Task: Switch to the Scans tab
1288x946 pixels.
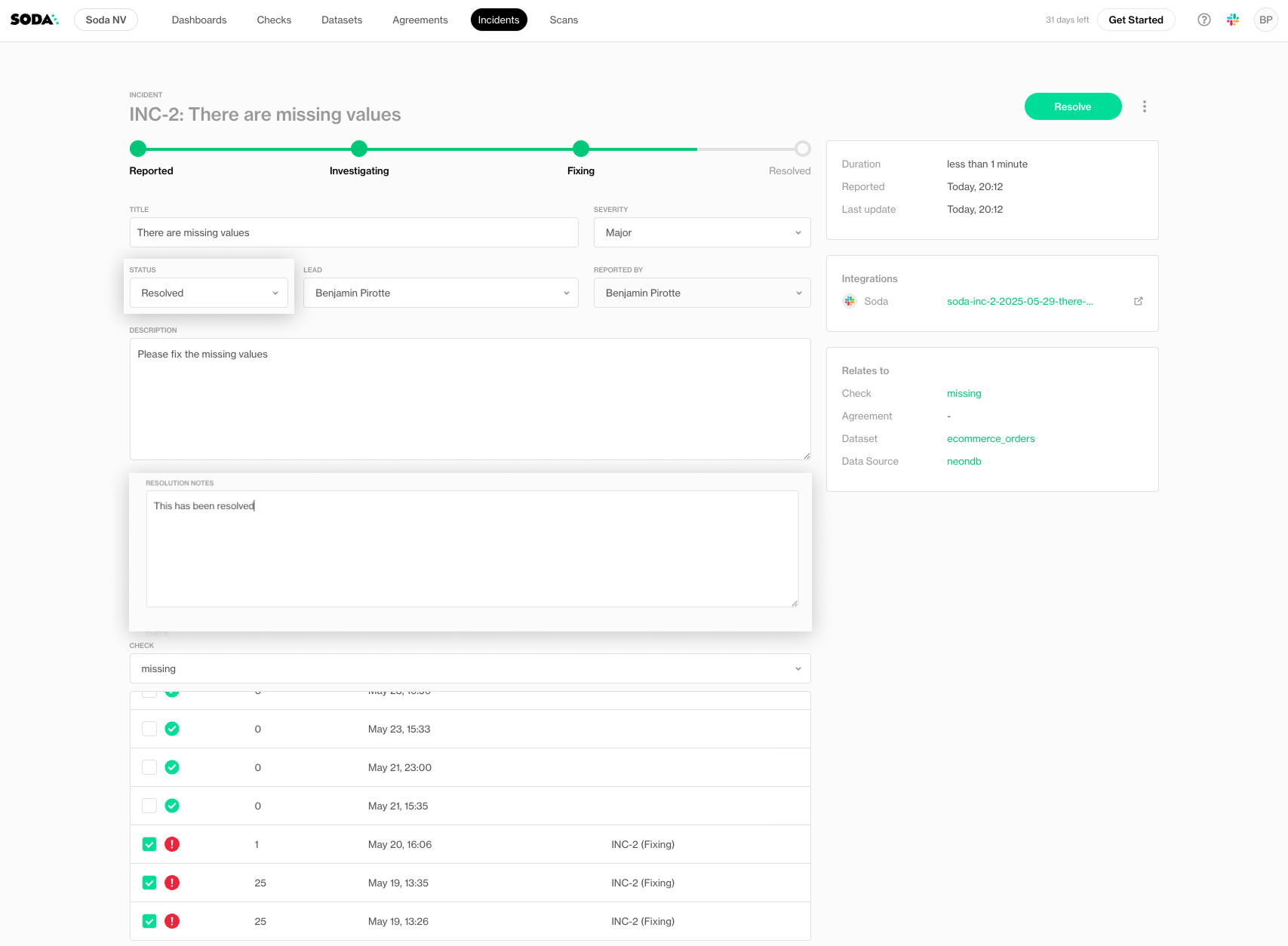Action: (563, 20)
